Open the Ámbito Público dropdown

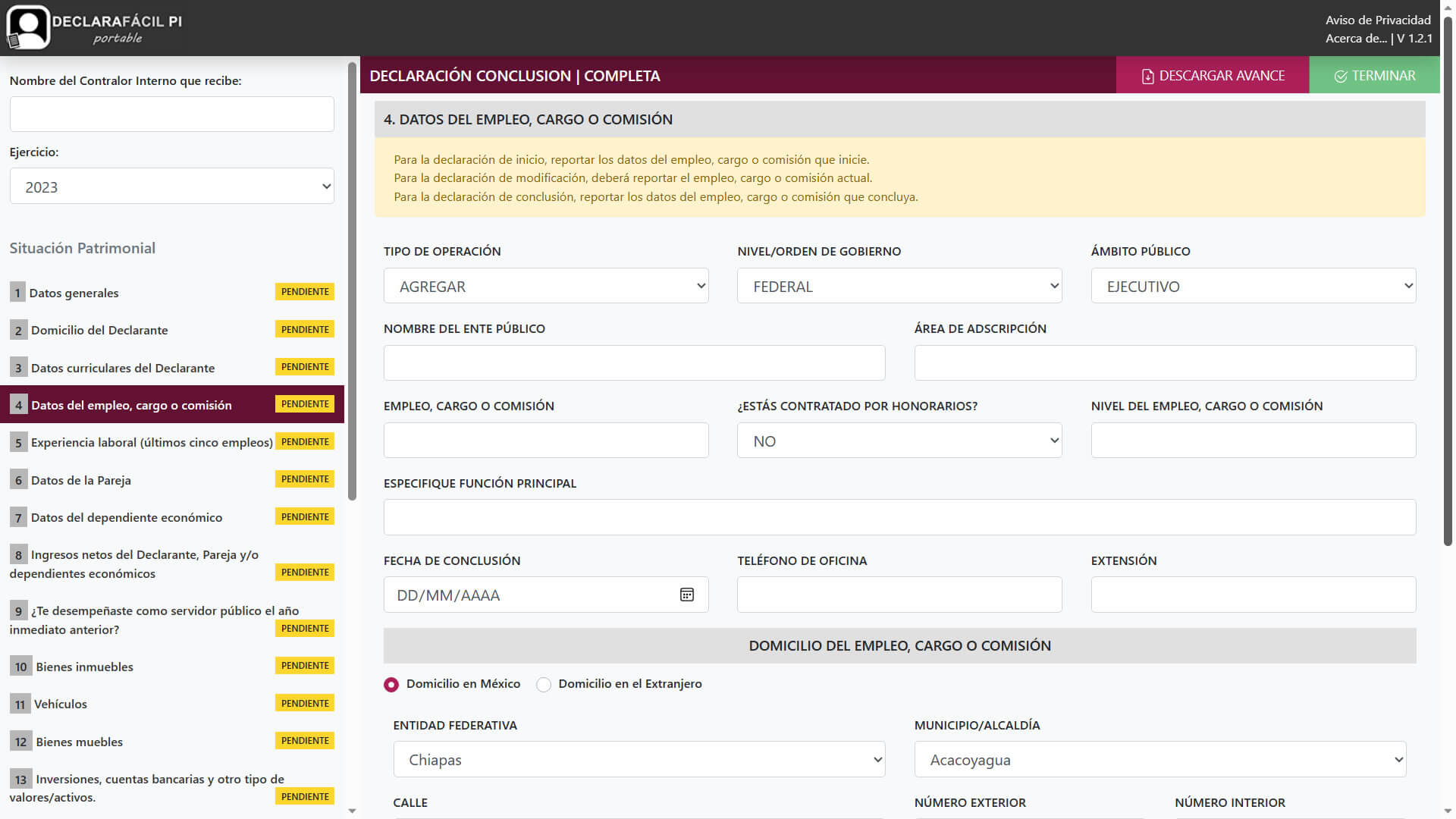pos(1253,286)
